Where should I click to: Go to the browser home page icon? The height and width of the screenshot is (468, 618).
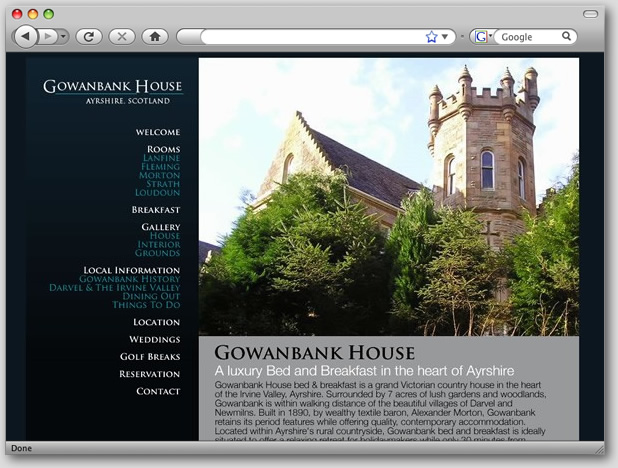tap(154, 36)
